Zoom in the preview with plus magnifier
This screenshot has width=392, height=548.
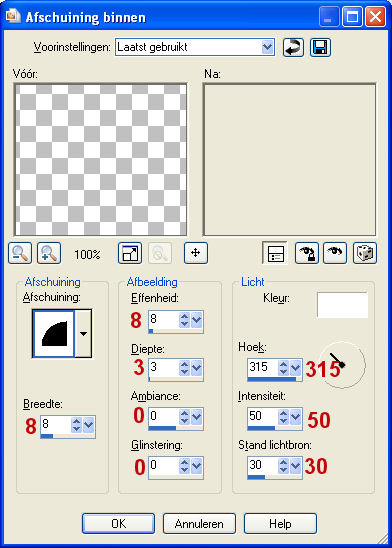[49, 253]
